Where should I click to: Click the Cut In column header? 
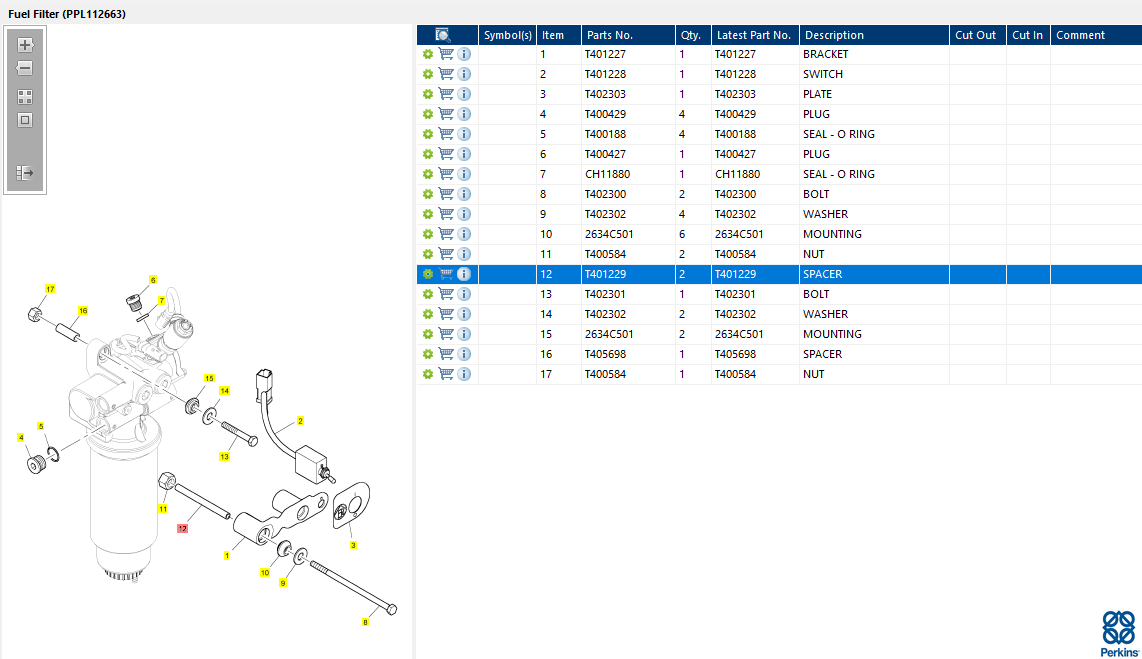1028,35
